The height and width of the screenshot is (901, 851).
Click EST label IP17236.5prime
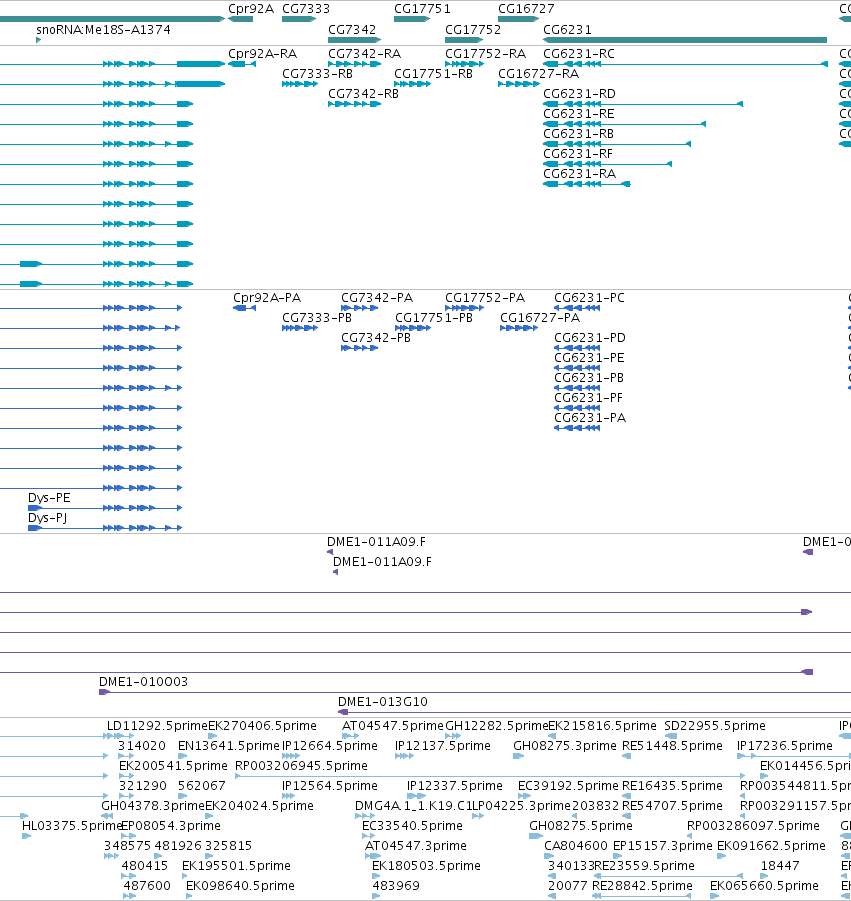point(784,746)
